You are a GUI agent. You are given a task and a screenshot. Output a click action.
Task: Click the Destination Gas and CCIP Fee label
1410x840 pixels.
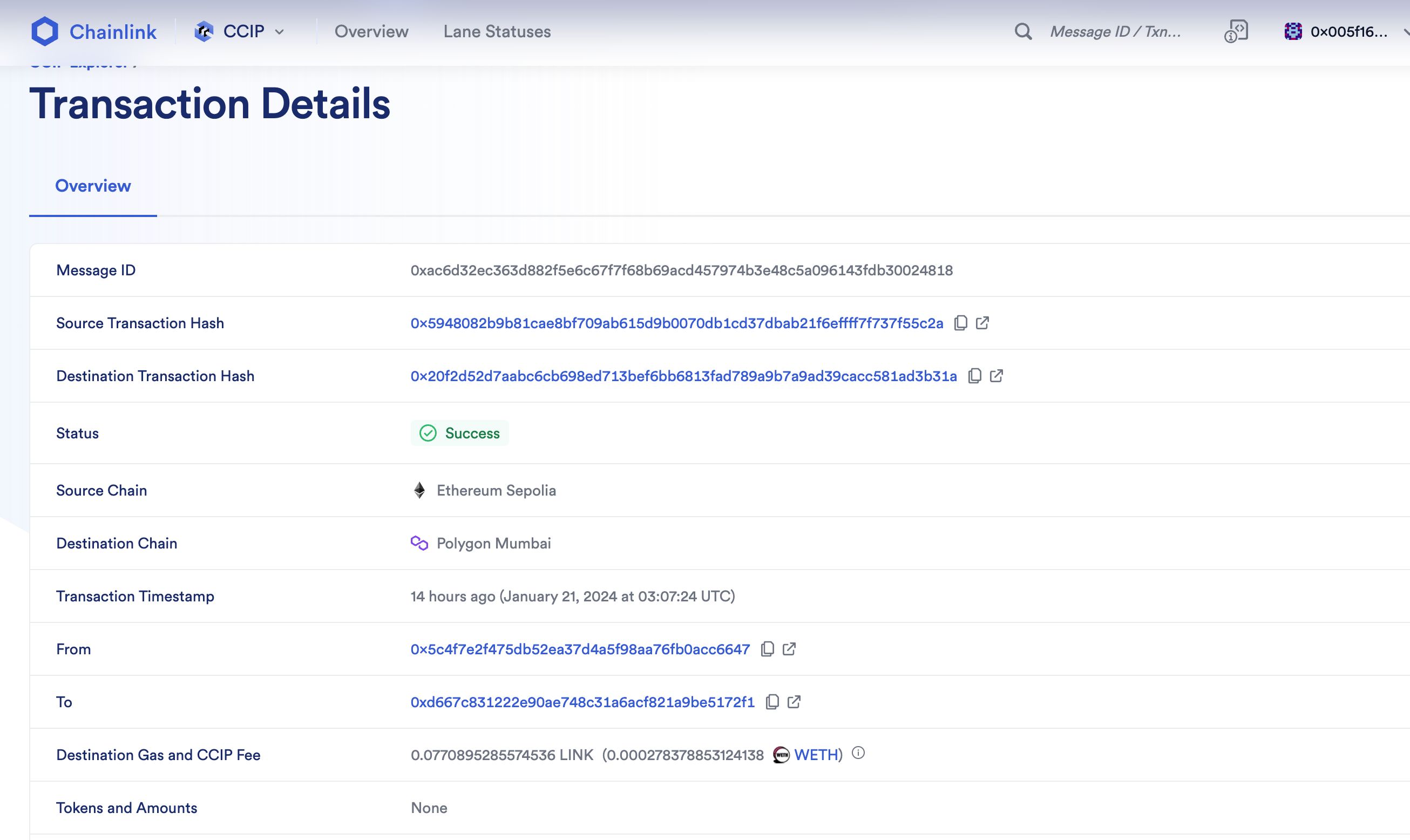point(158,755)
